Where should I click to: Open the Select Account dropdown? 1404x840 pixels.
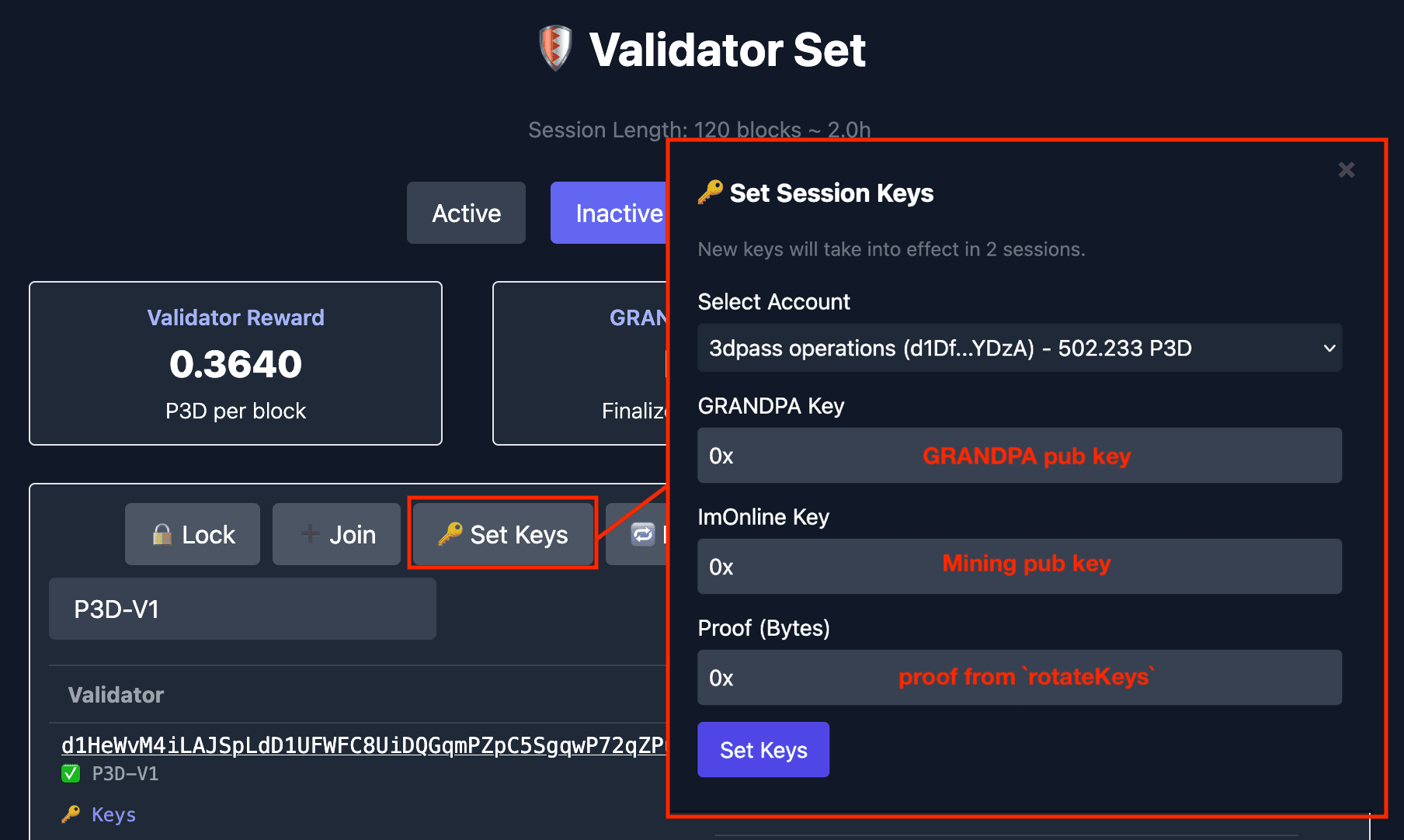click(x=1020, y=348)
